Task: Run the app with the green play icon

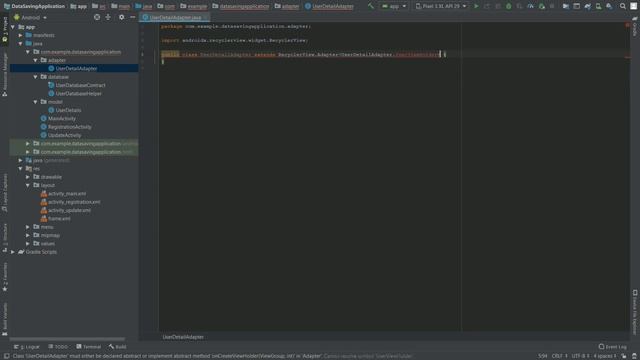Action: click(x=476, y=6)
